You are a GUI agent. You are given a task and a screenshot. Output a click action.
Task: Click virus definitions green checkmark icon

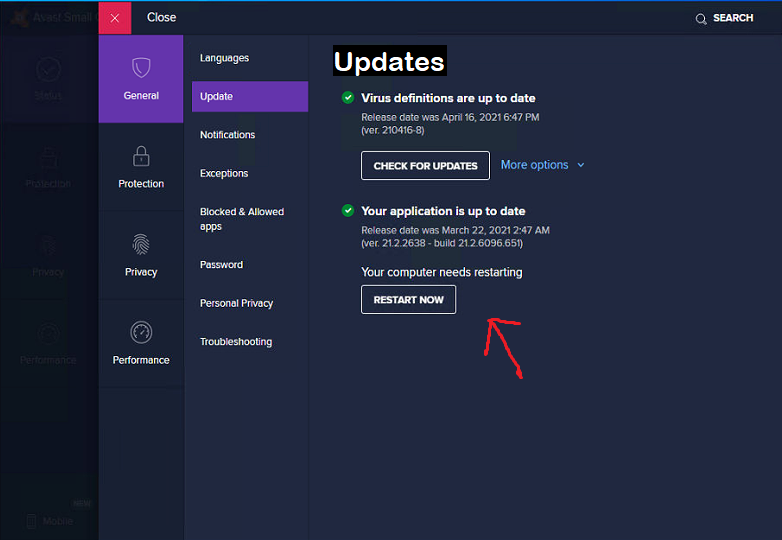tap(348, 97)
